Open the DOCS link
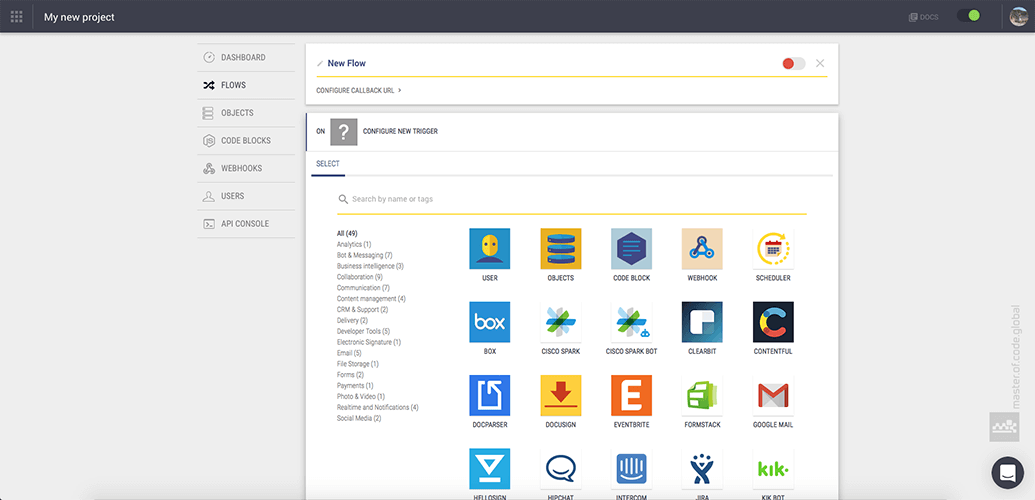 pos(924,17)
